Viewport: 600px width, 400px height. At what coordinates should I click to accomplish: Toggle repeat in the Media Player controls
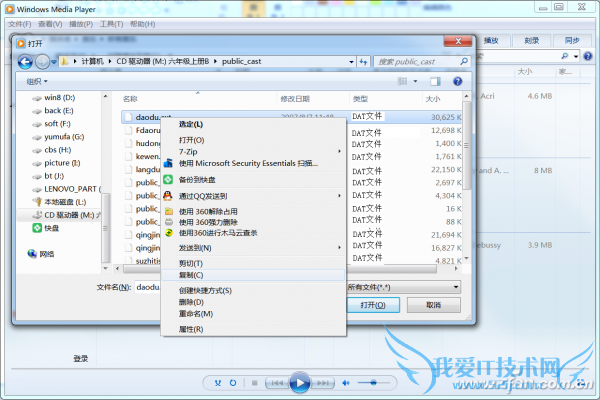click(233, 383)
